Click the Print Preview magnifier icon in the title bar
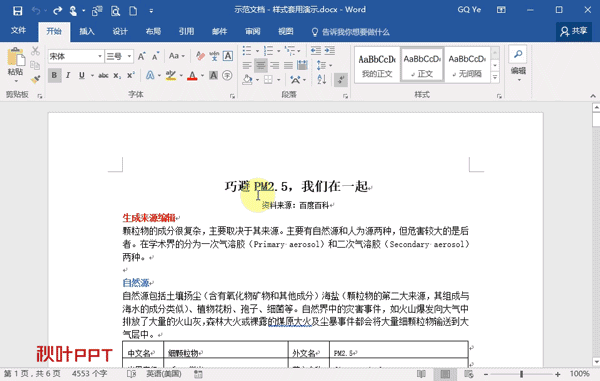The image size is (600, 381). tap(115, 11)
